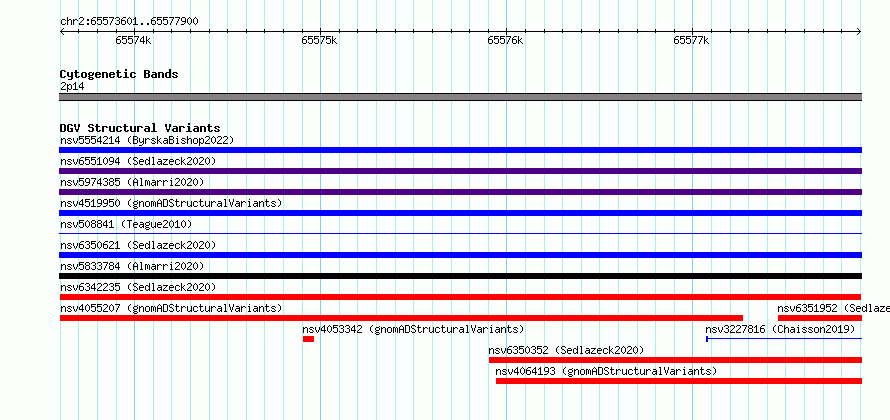The image size is (890, 420).
Task: Click the red bar under nsv4055207
Action: click(x=401, y=318)
